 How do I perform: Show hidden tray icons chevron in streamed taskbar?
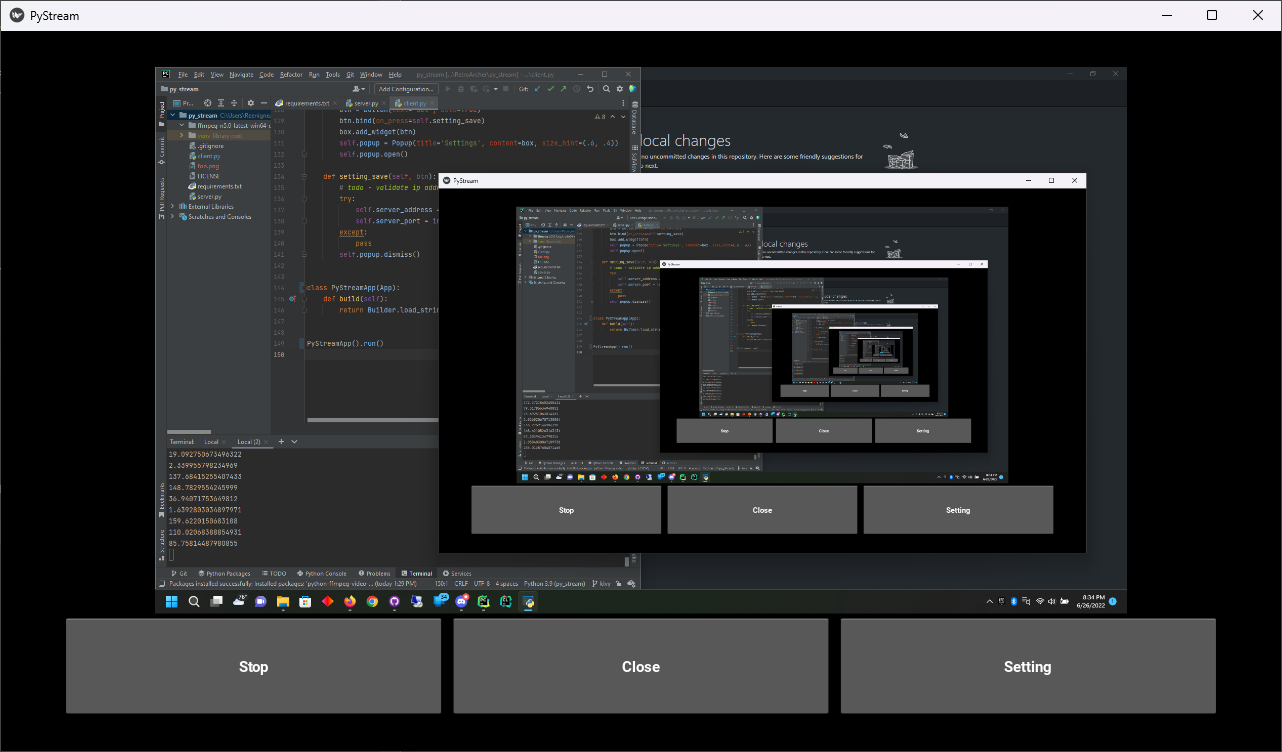pos(990,601)
